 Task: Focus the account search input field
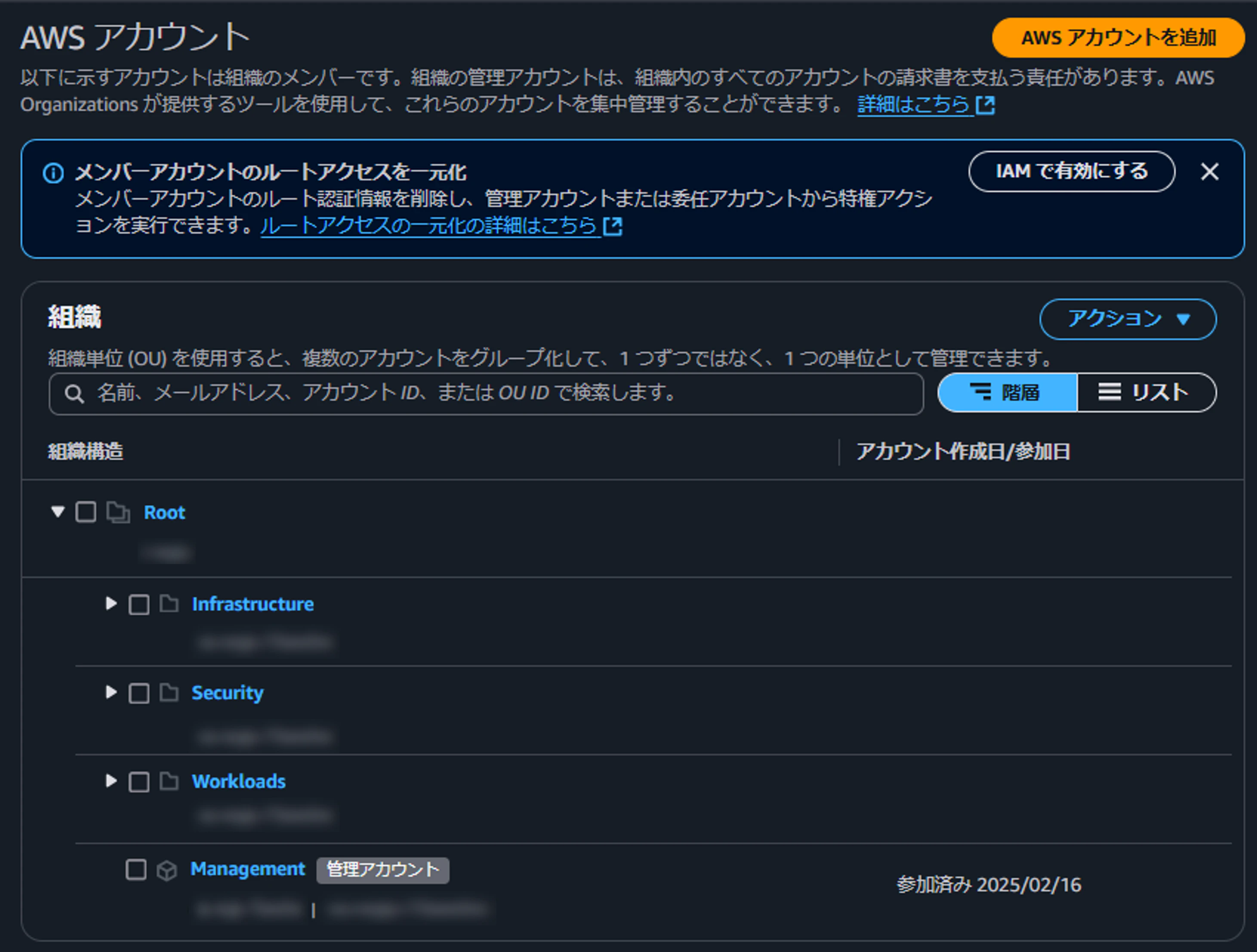point(487,393)
